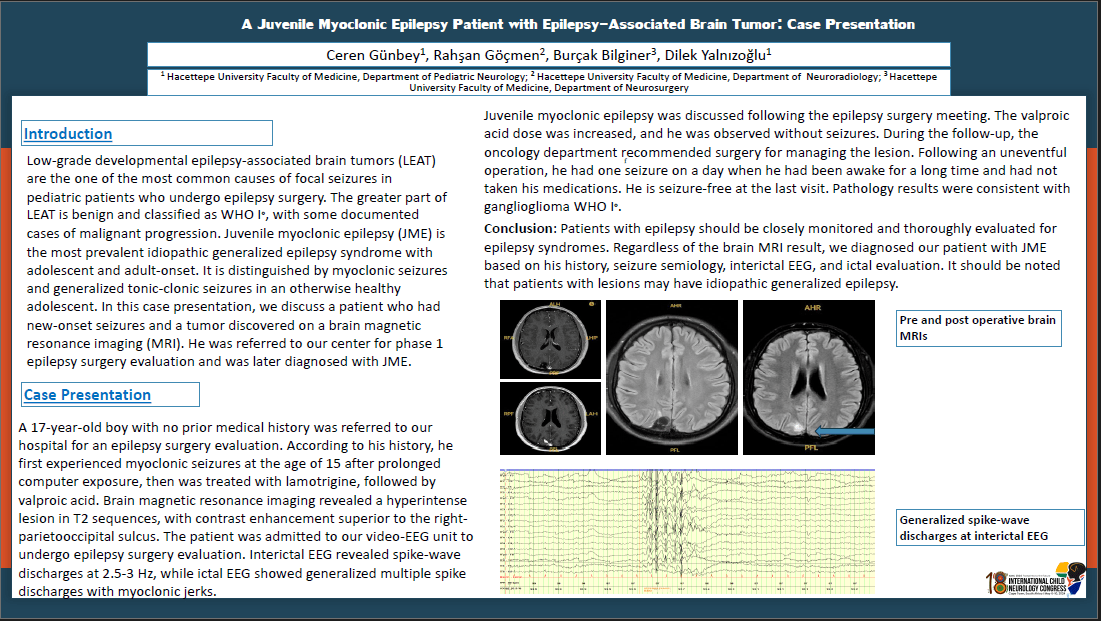Click the text 'ganglioglioma WHO I°'
Viewport: 1101px width, 621px height.
[x=552, y=207]
